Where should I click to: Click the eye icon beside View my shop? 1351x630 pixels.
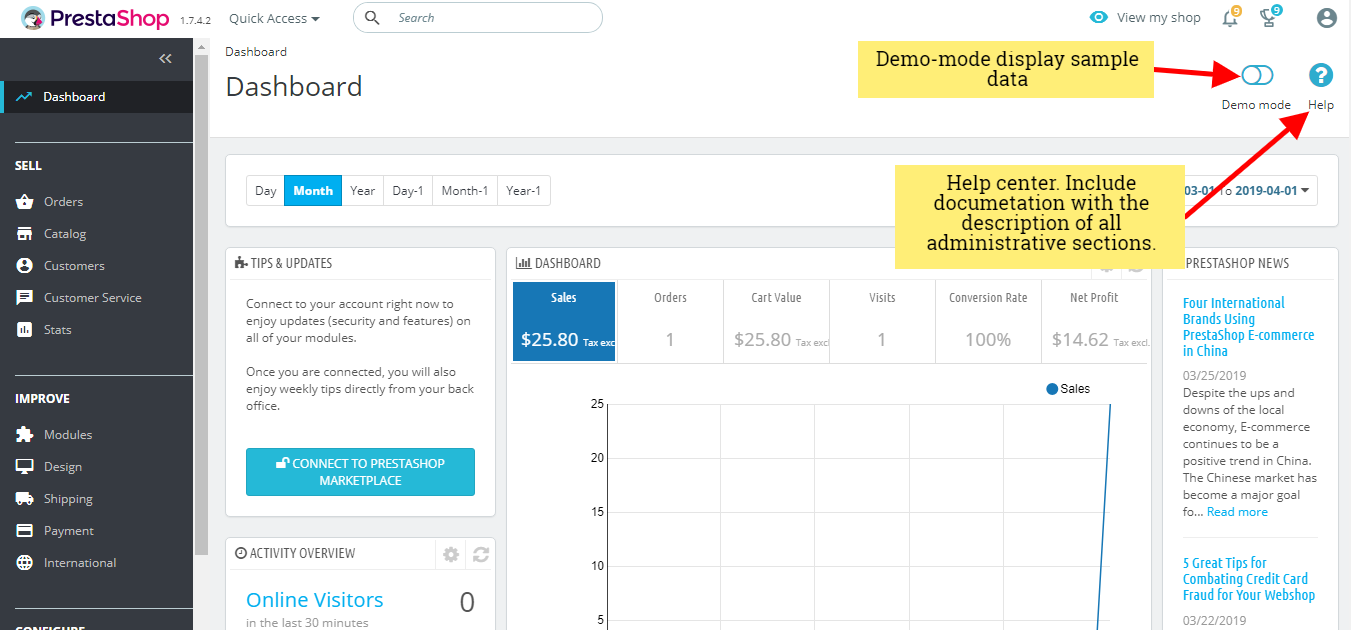[1099, 18]
